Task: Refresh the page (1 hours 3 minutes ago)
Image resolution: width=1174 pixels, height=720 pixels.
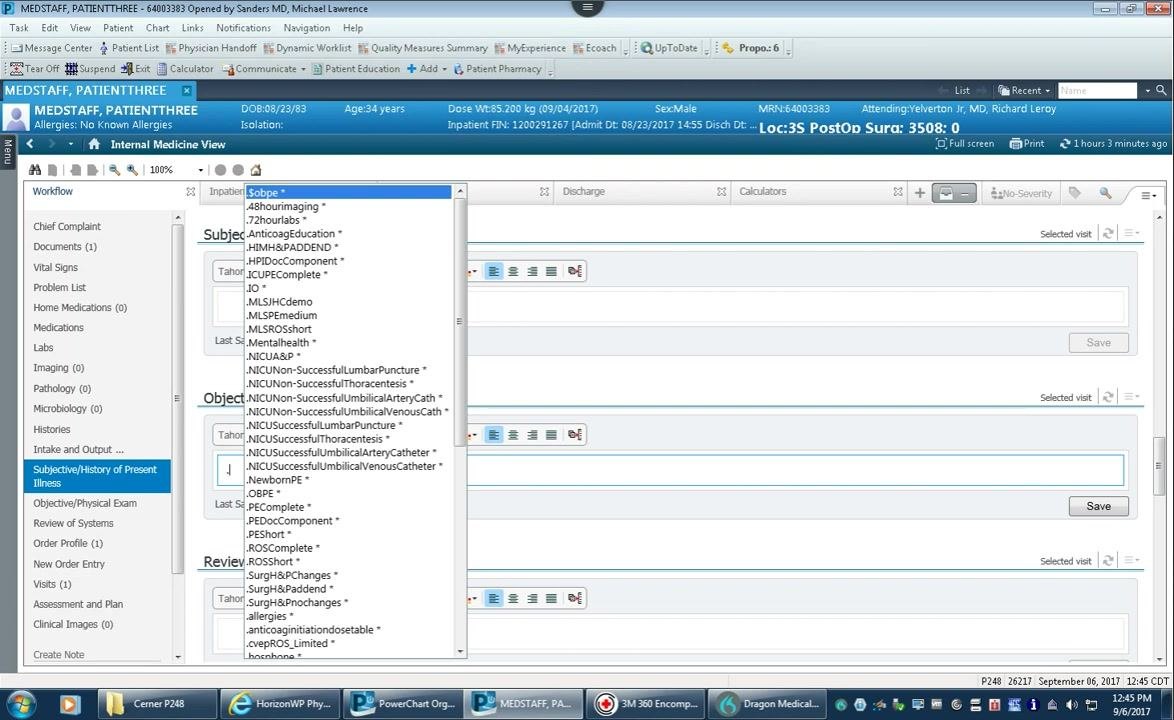Action: [x=1113, y=144]
